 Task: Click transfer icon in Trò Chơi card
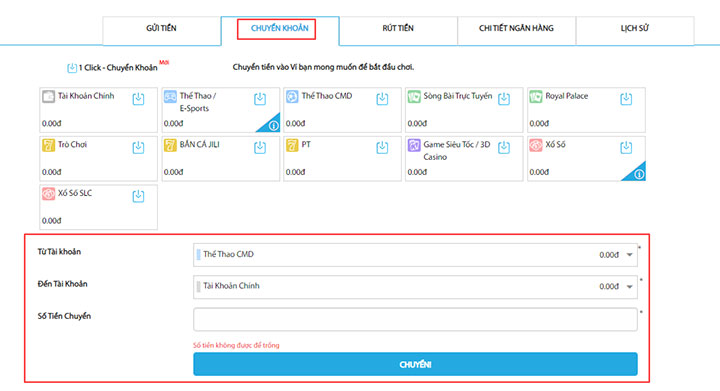point(138,147)
